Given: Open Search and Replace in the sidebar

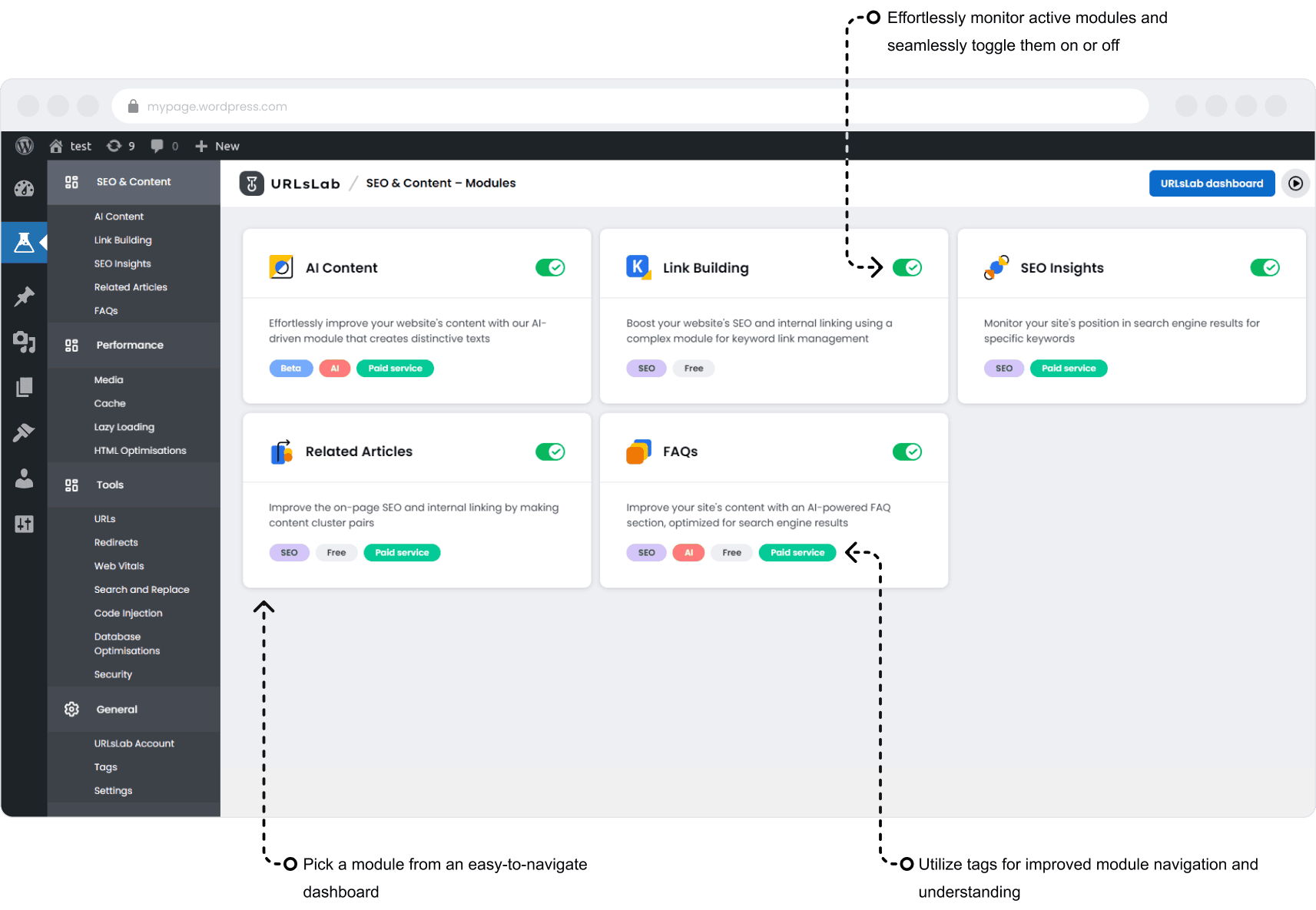Looking at the screenshot, I should point(141,590).
